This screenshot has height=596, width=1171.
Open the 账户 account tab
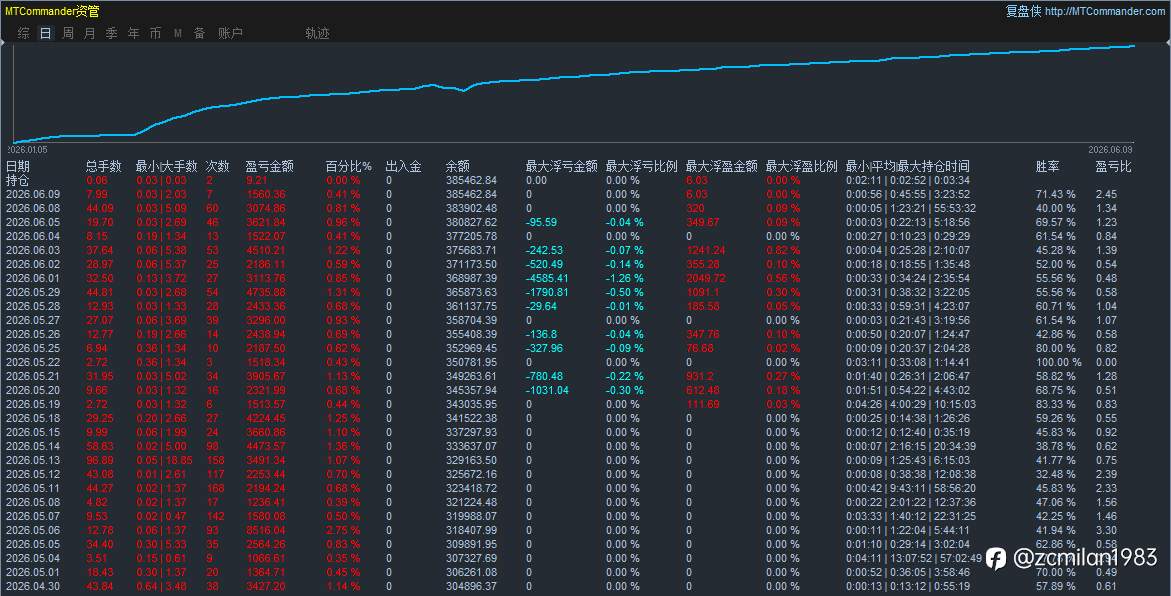click(230, 33)
